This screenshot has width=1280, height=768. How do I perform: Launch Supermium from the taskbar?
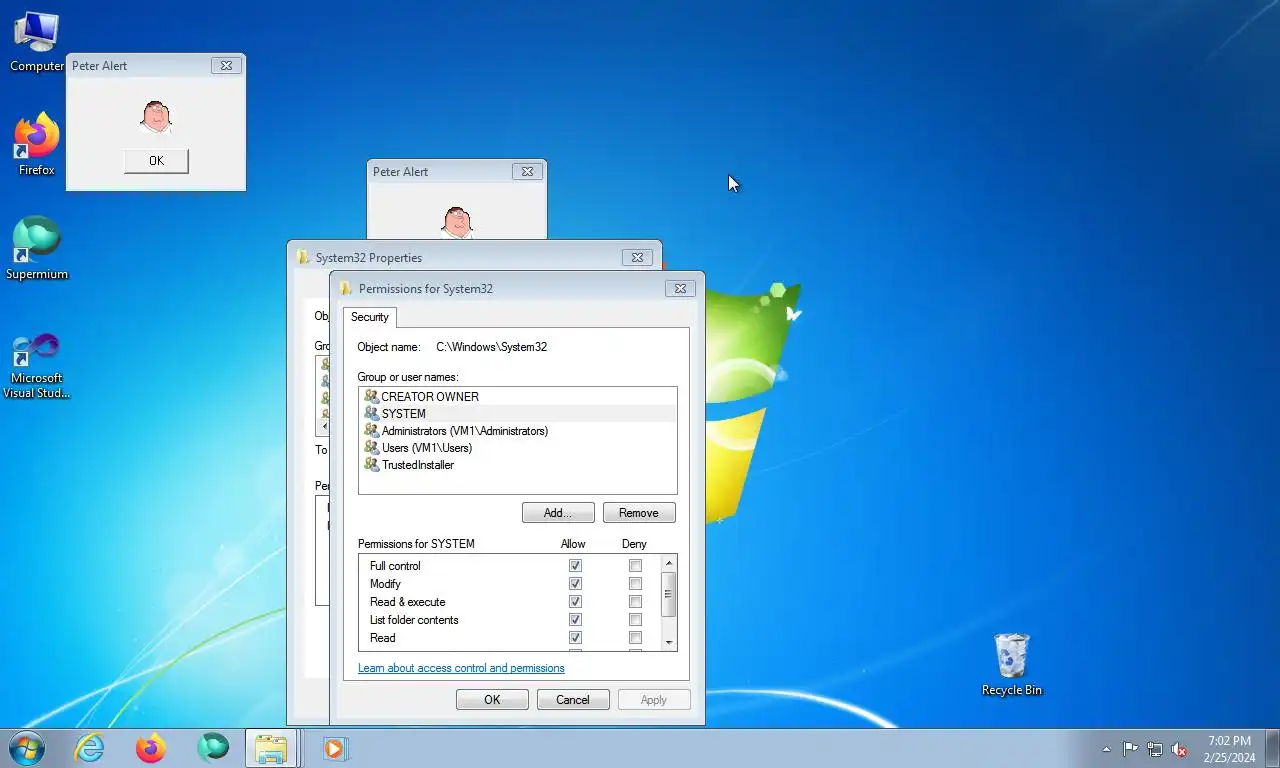[x=213, y=748]
